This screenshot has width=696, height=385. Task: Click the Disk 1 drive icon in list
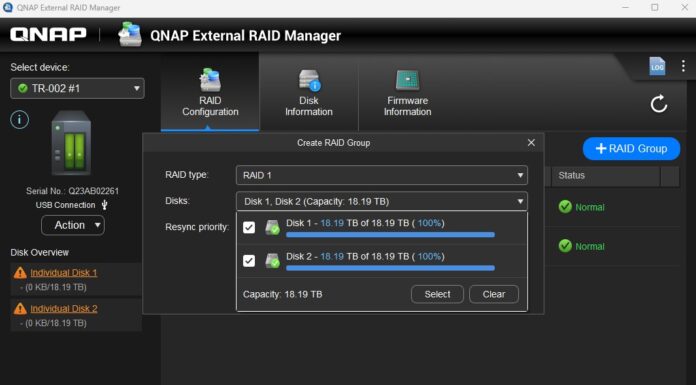coord(272,227)
